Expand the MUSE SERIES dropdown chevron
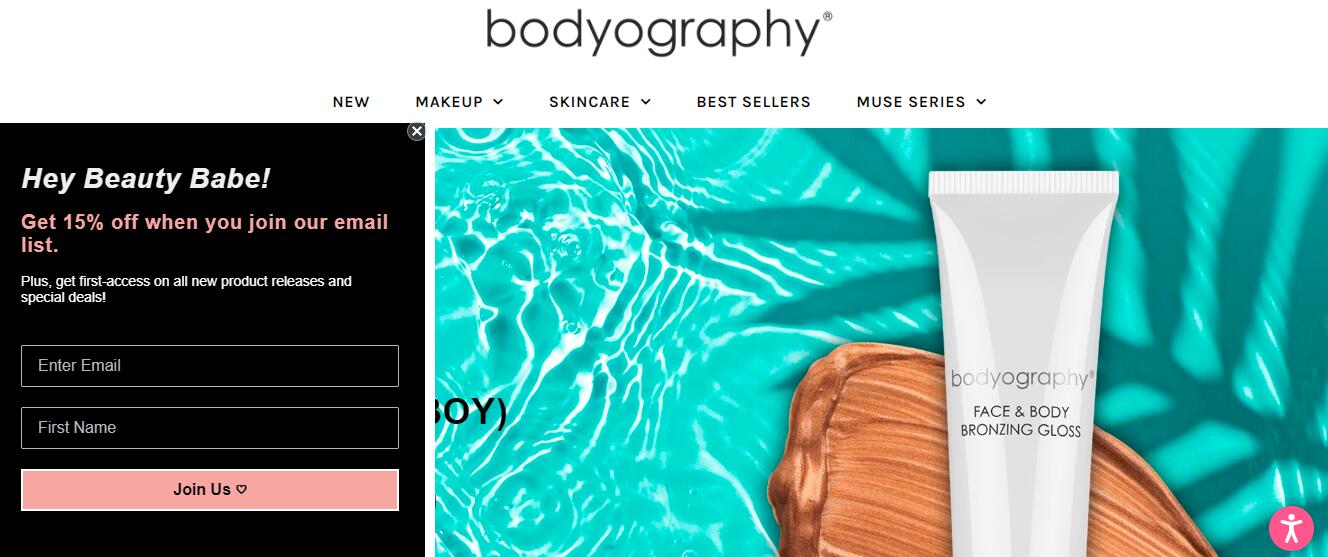The width and height of the screenshot is (1328, 557). pos(981,102)
